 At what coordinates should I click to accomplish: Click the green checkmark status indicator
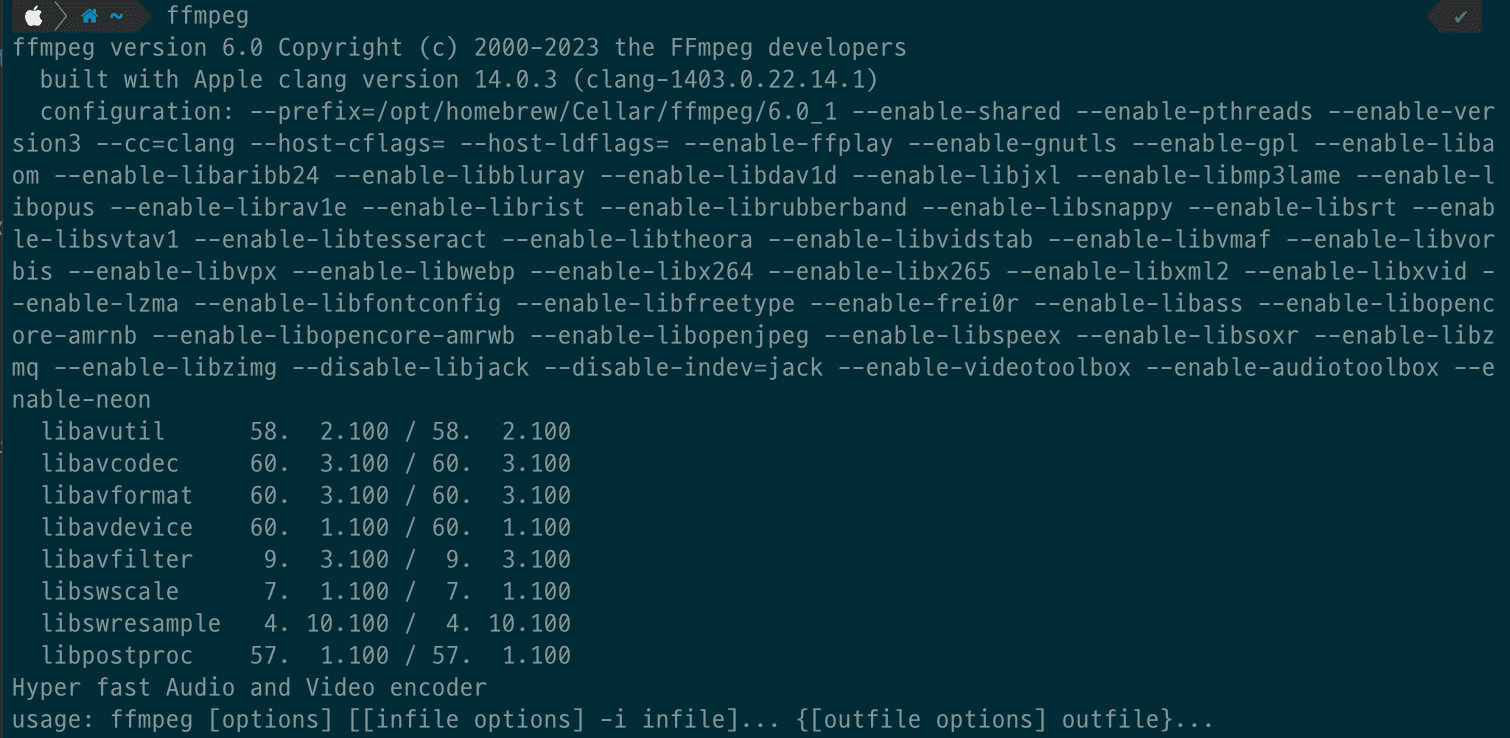(x=1460, y=16)
